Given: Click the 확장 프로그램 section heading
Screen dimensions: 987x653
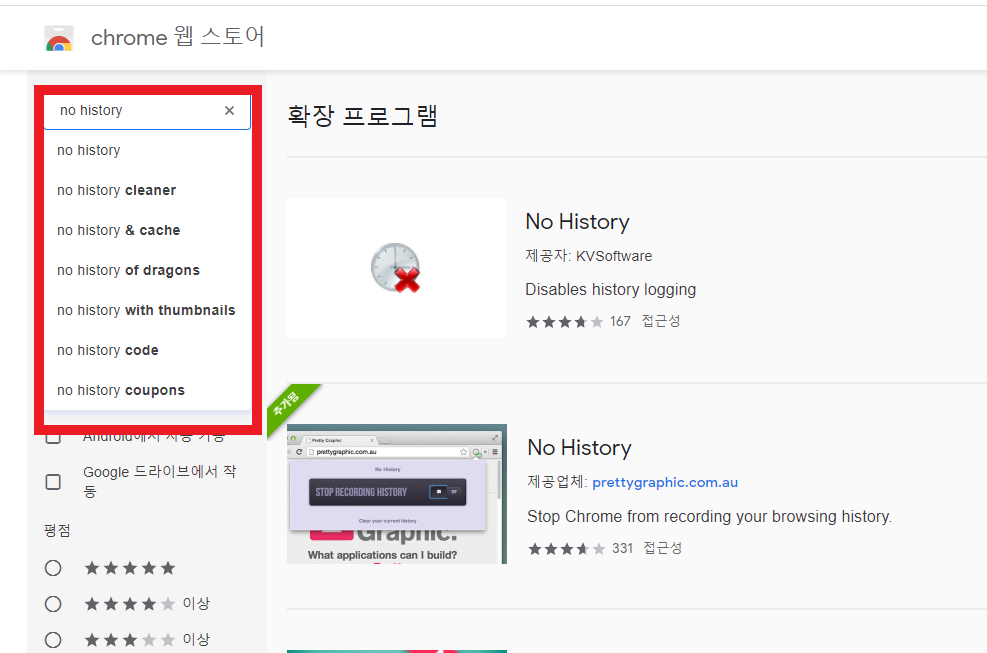Looking at the screenshot, I should click(x=362, y=116).
